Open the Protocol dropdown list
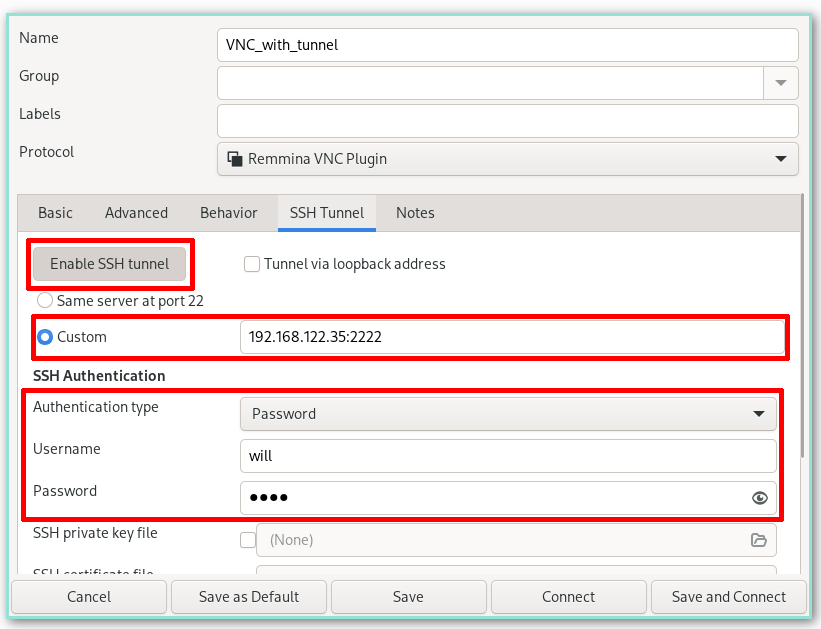 click(x=780, y=159)
